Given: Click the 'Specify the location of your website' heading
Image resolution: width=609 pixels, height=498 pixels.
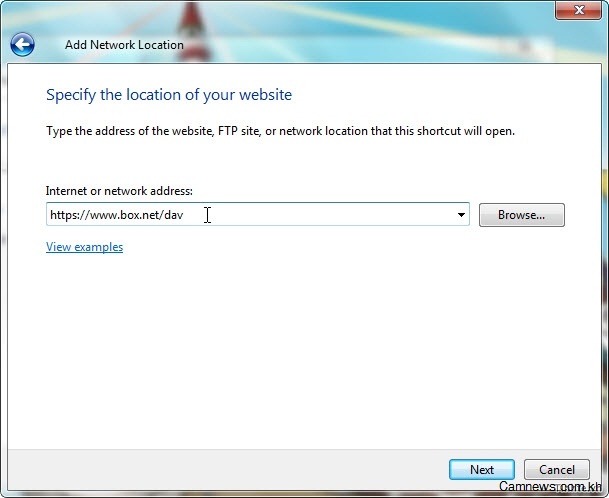Looking at the screenshot, I should tap(169, 96).
